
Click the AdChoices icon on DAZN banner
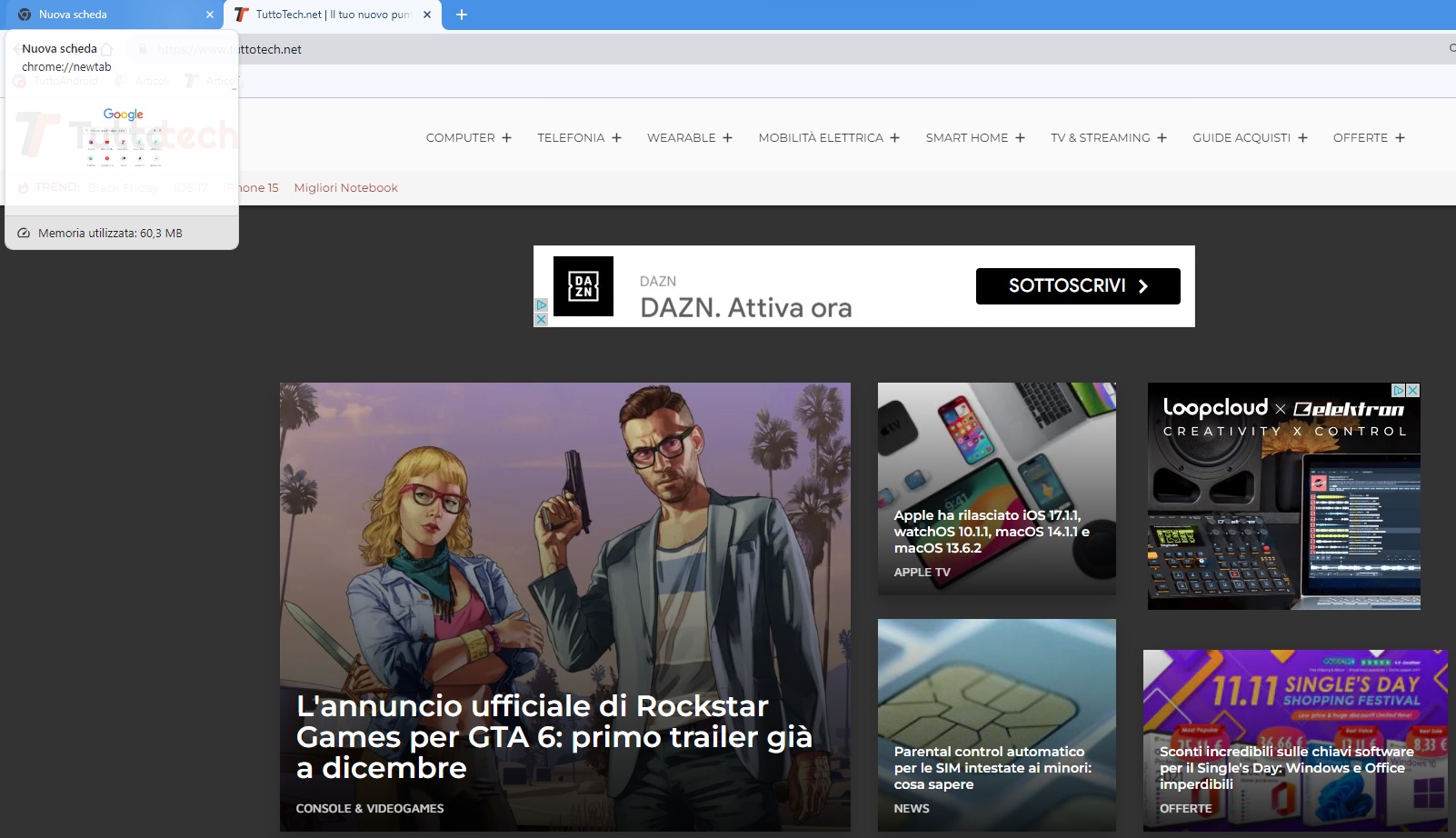(541, 305)
